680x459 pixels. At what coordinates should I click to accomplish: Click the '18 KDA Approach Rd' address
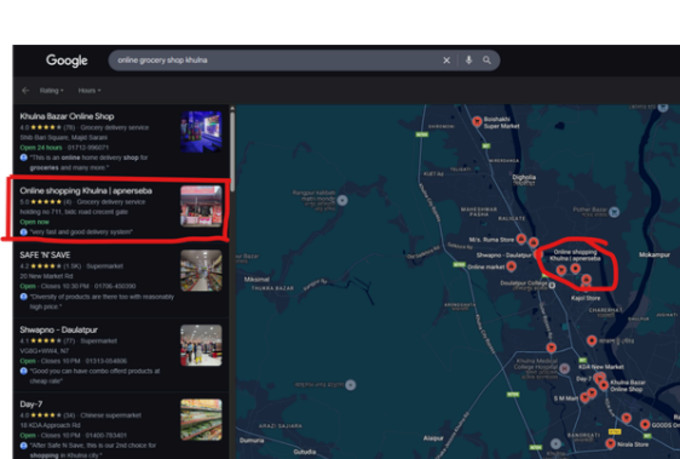point(50,425)
